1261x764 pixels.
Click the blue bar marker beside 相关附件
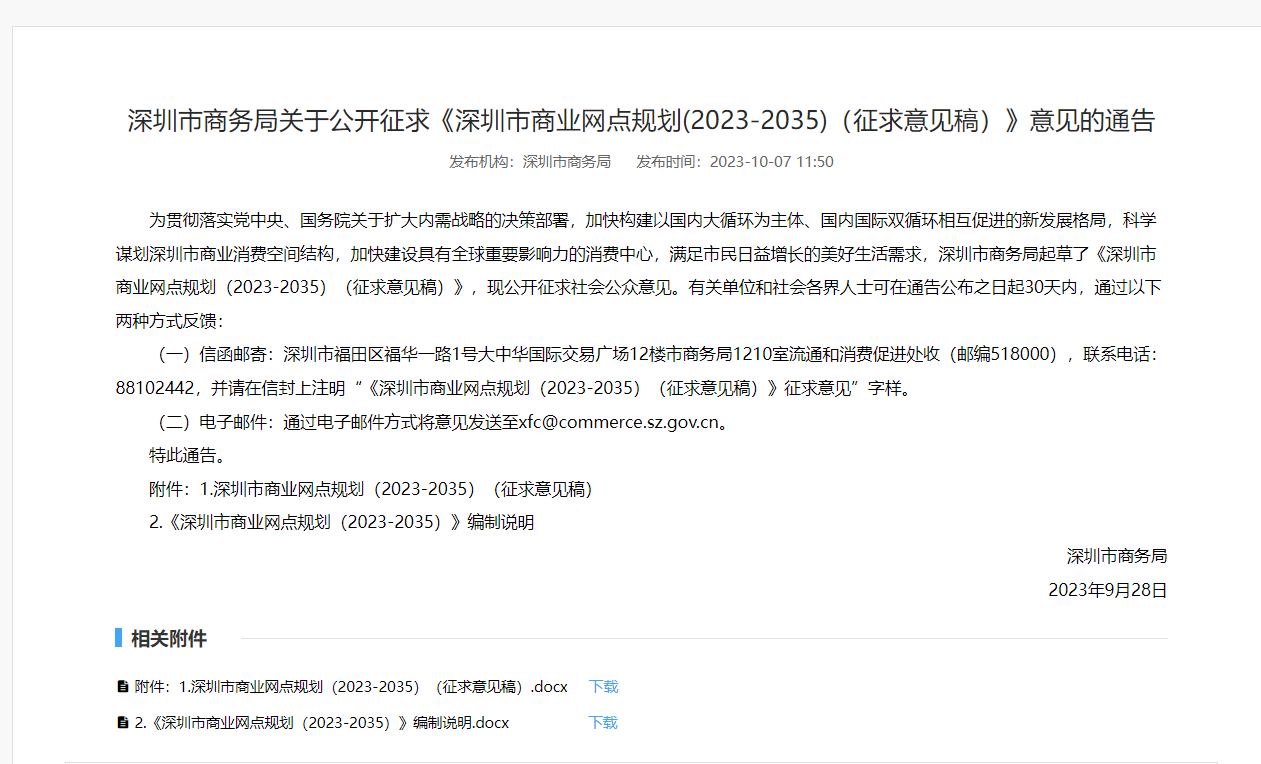[x=118, y=638]
